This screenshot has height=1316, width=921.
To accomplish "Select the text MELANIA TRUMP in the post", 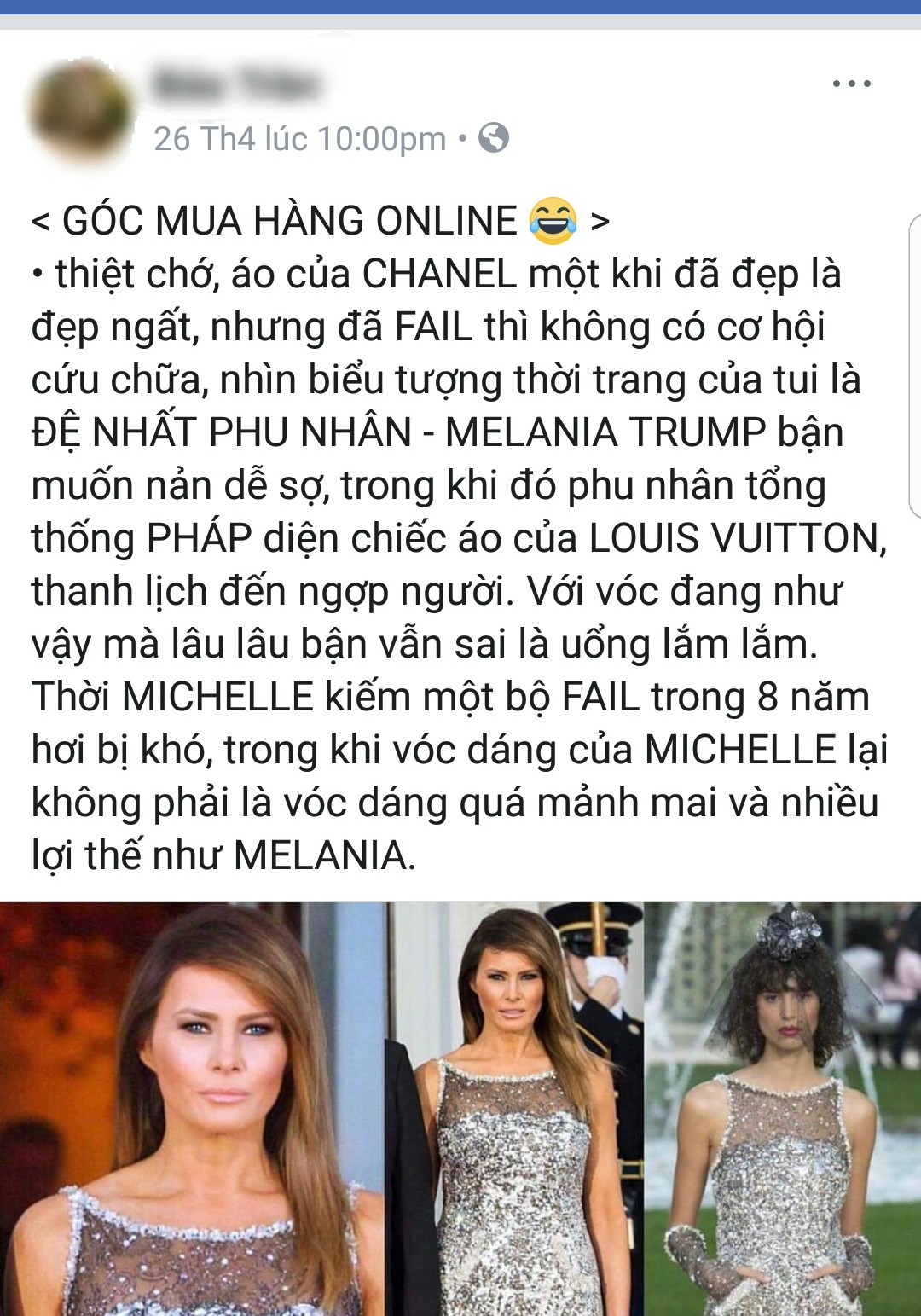I will coord(605,432).
